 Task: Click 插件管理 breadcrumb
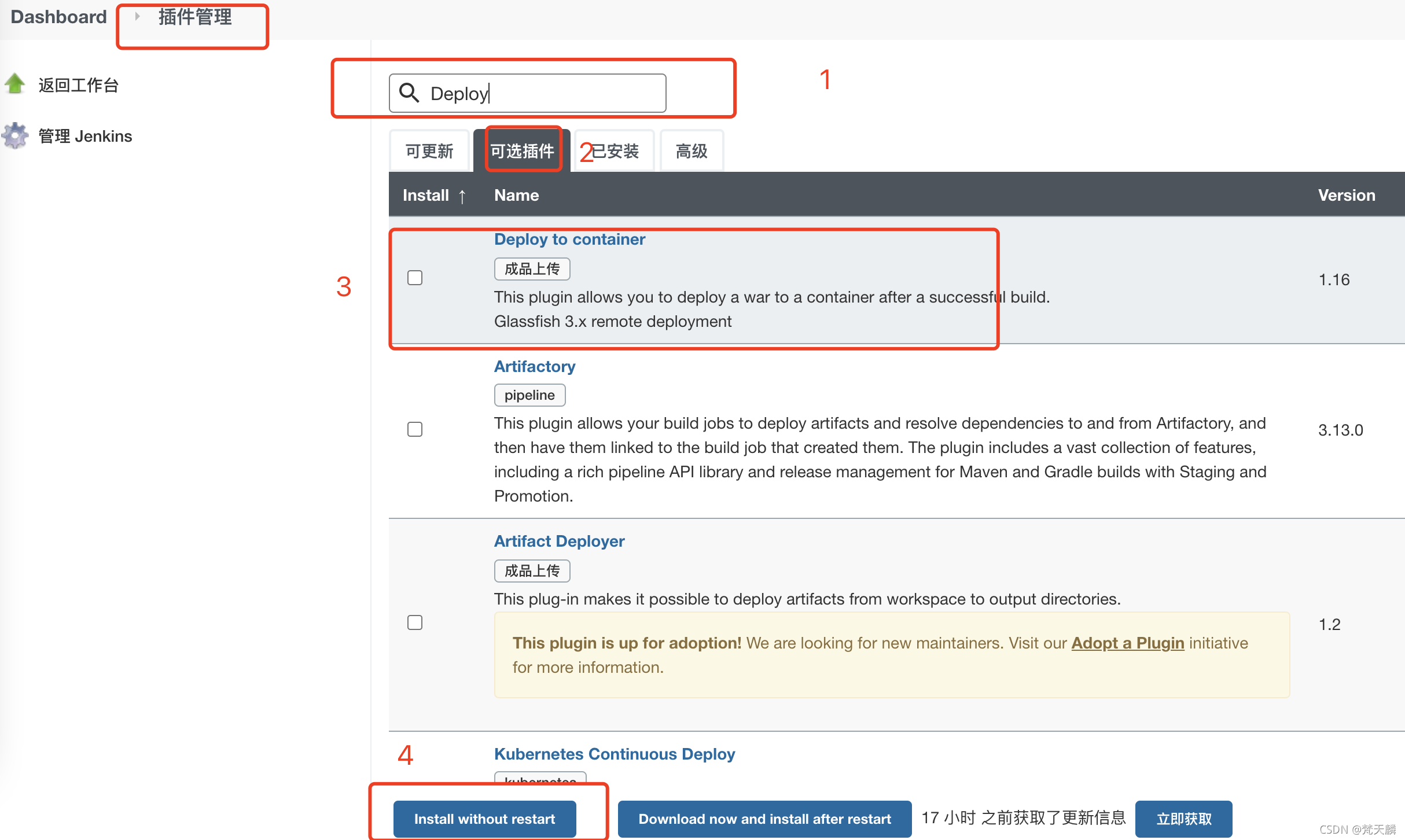click(195, 16)
